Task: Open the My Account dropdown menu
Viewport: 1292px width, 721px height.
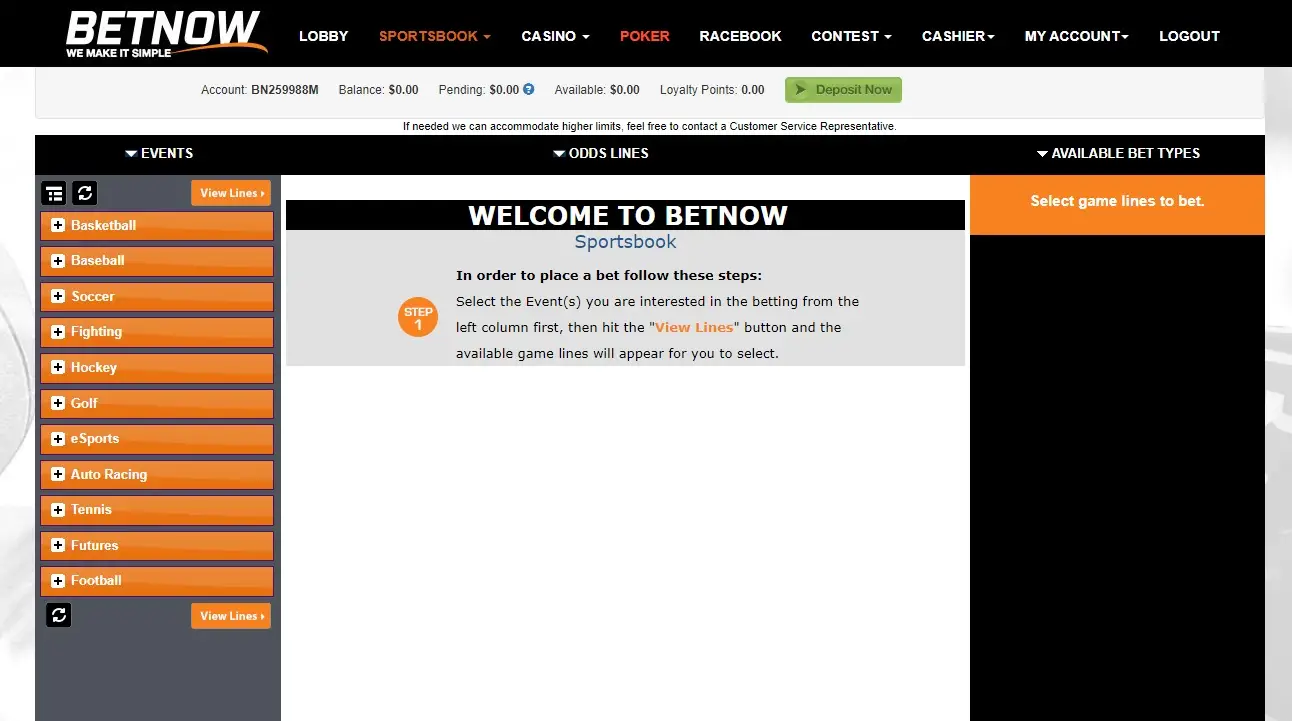Action: coord(1076,36)
